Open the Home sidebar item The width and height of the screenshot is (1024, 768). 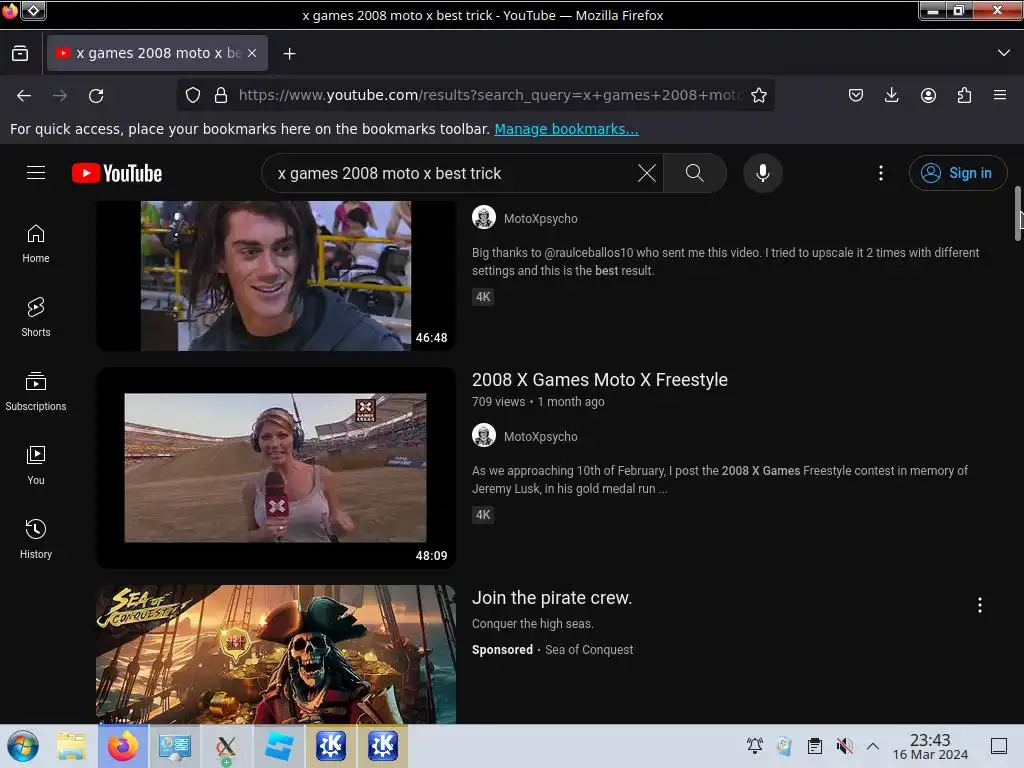36,244
